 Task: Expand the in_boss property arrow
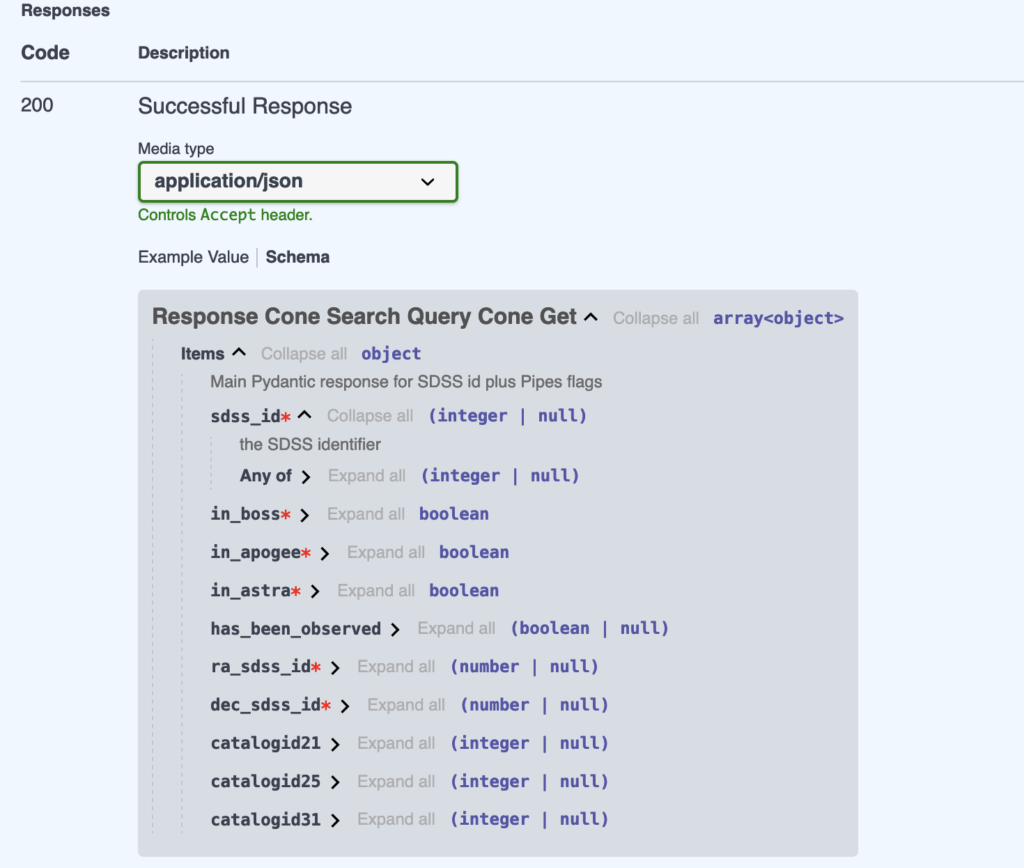click(305, 515)
